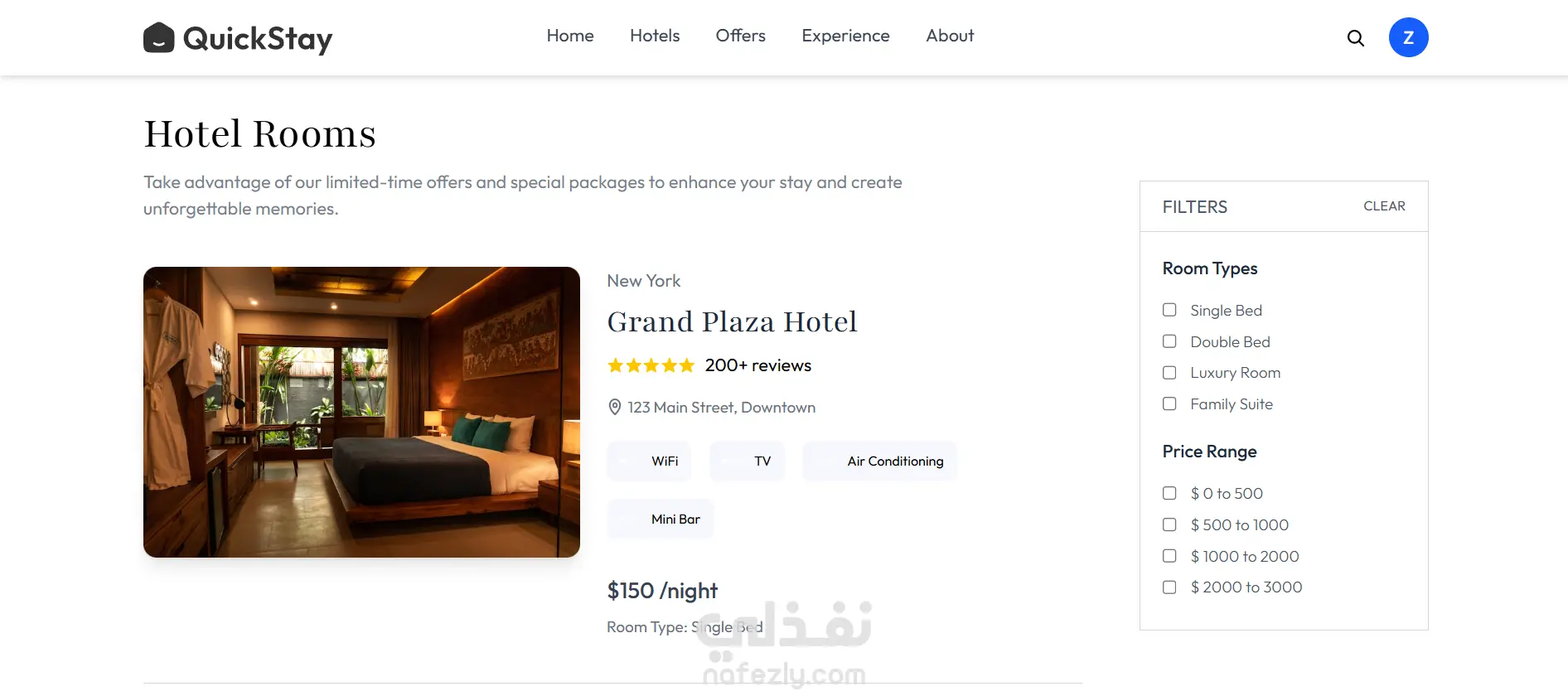Enable the Luxury Room filter
Viewport: 1568px width, 691px height.
[1169, 373]
